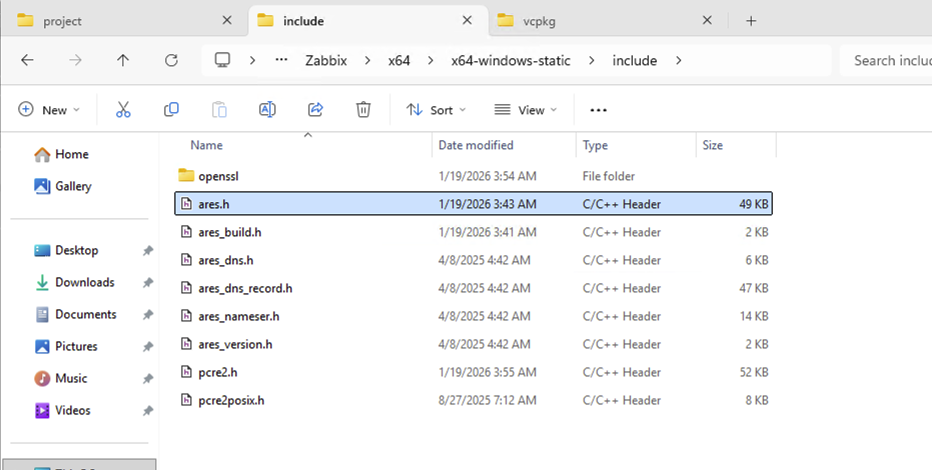Open a new tab with plus button
This screenshot has height=470, width=932.
(752, 21)
